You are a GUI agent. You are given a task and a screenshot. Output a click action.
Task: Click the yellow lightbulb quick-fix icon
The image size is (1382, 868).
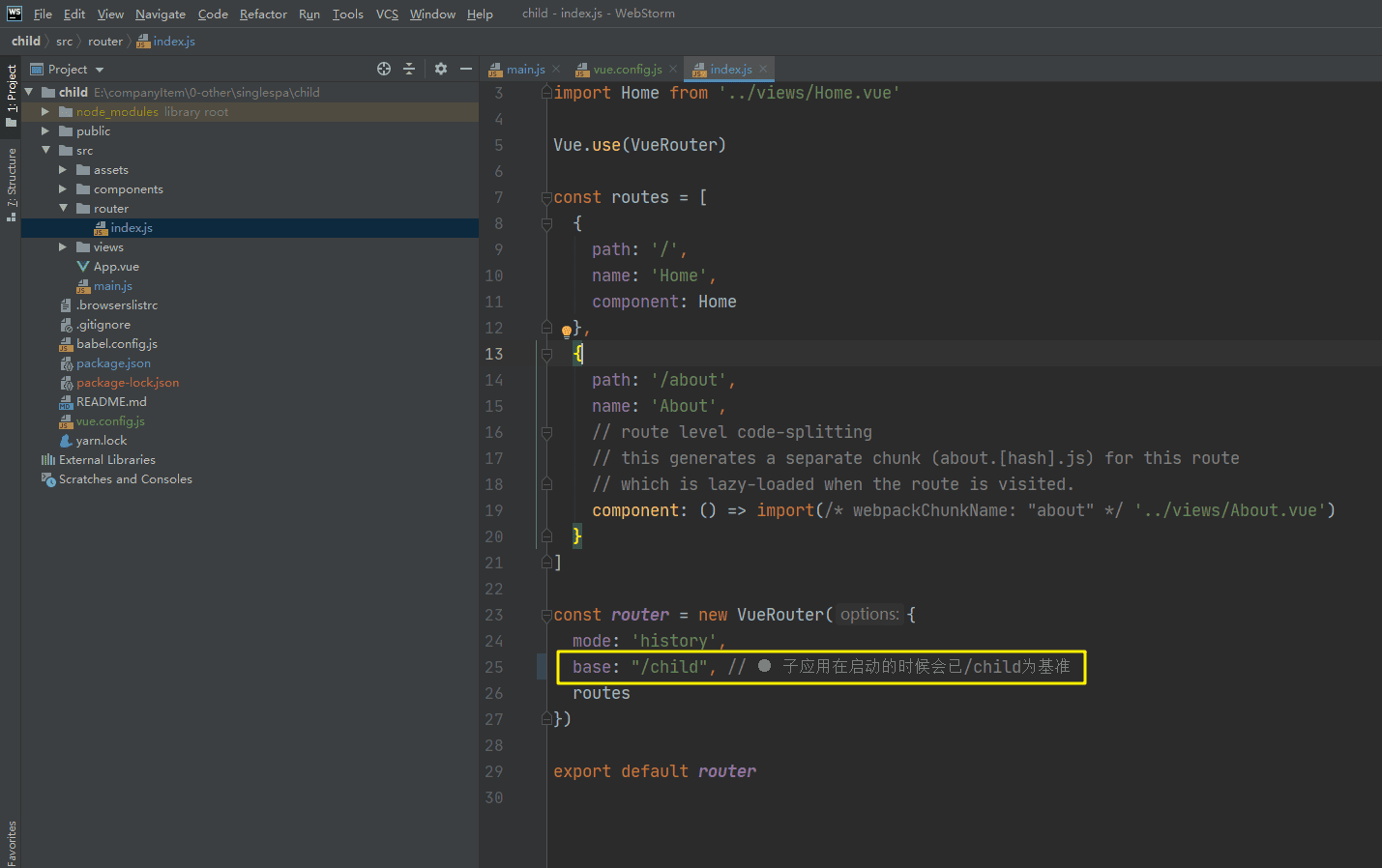pos(567,332)
